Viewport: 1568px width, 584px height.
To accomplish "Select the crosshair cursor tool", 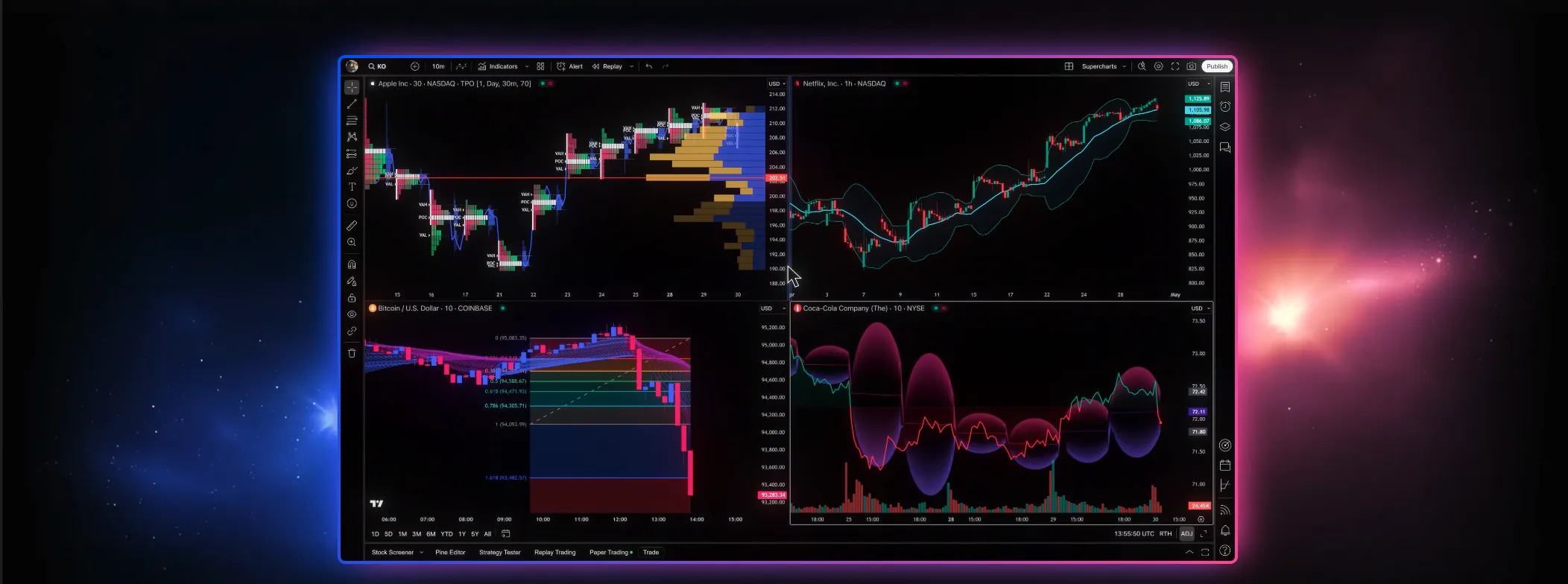I will click(352, 87).
